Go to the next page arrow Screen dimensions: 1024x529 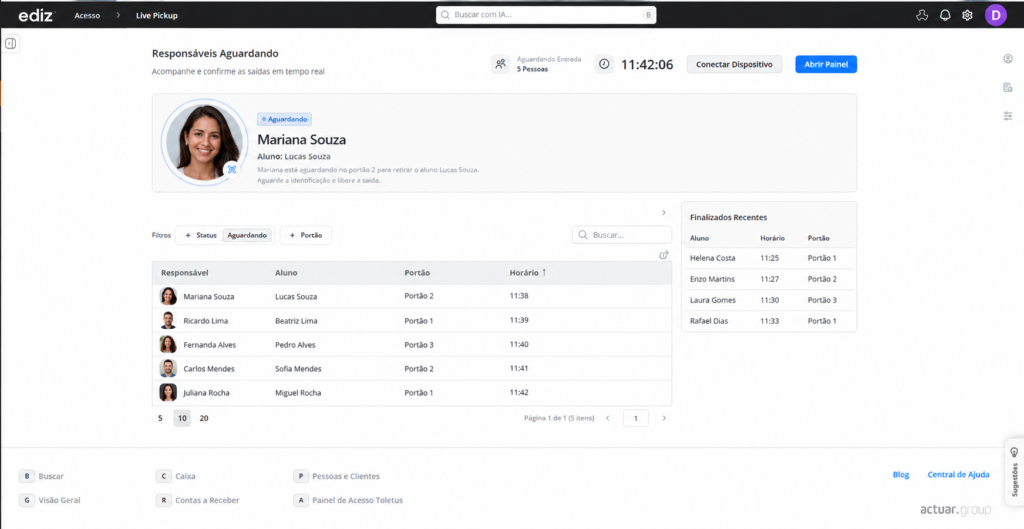[x=664, y=418]
